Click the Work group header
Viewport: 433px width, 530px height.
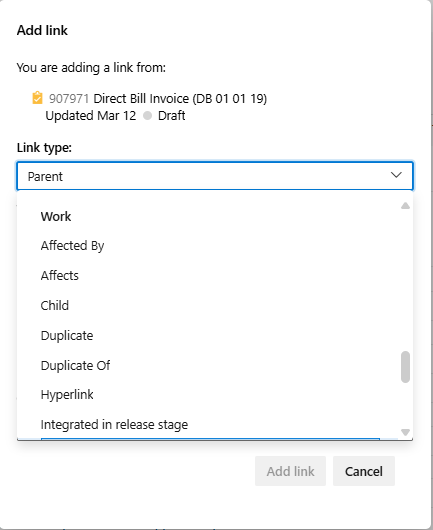[56, 216]
